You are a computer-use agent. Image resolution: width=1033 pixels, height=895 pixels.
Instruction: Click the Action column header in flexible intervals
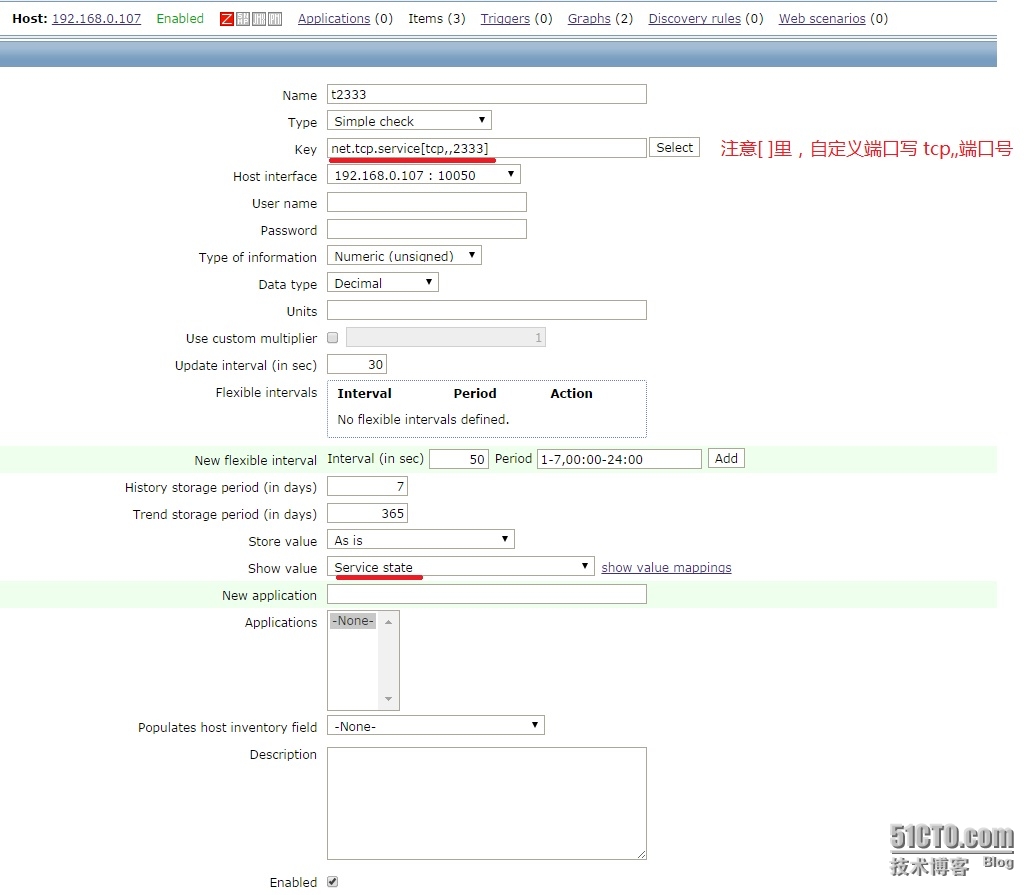point(571,393)
